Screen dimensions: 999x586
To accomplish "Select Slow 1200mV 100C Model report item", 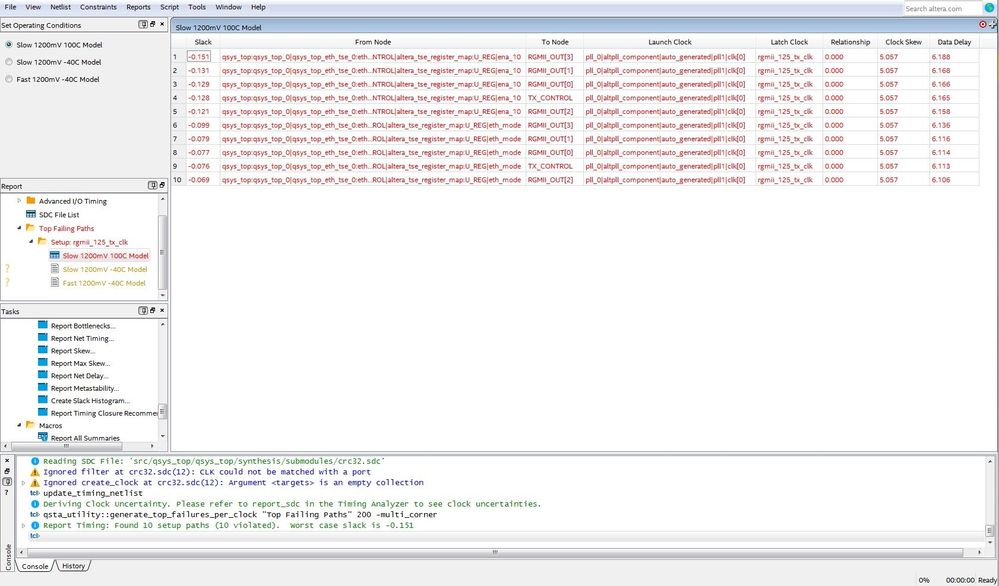I will point(105,255).
